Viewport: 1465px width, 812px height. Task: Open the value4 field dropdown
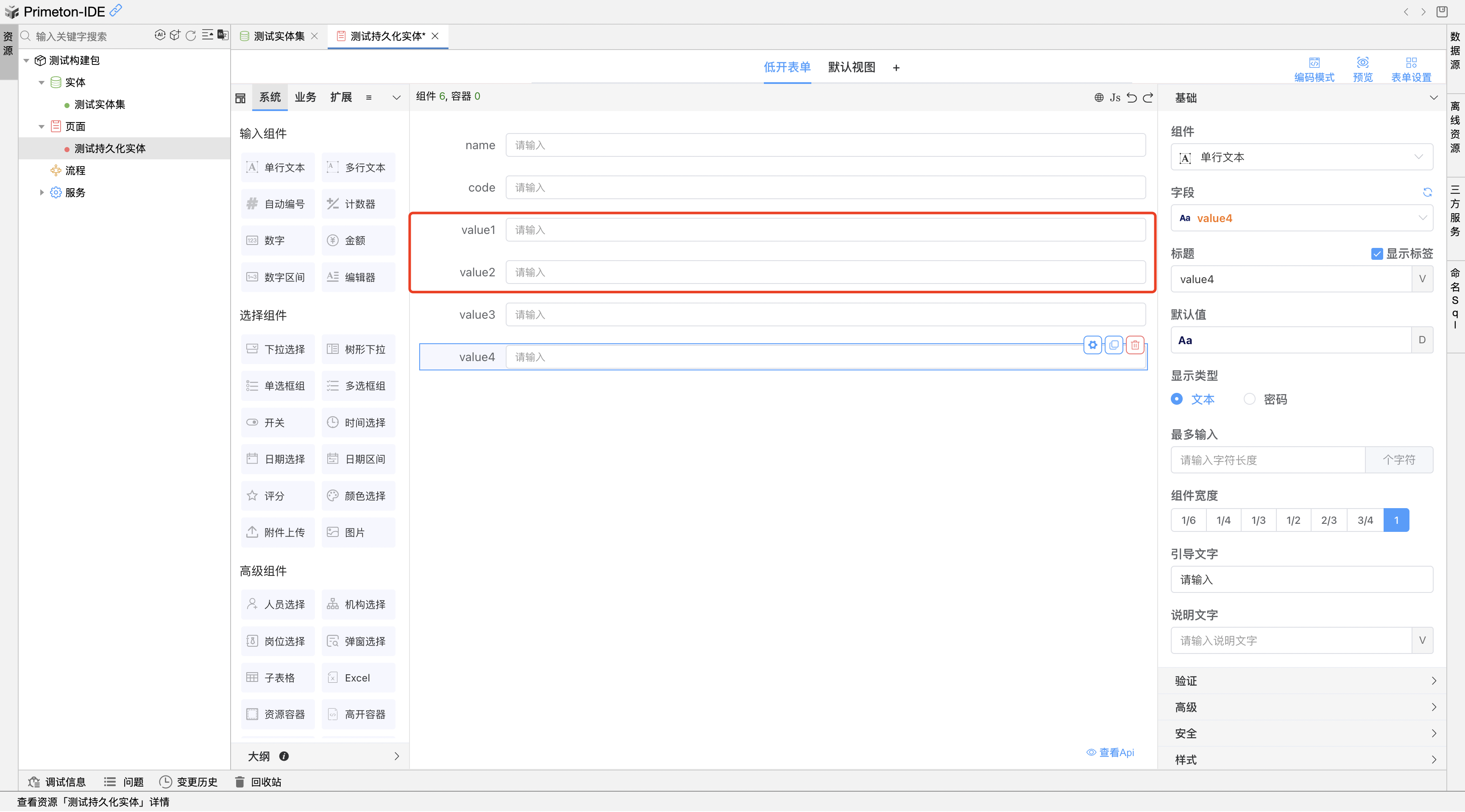(1301, 218)
